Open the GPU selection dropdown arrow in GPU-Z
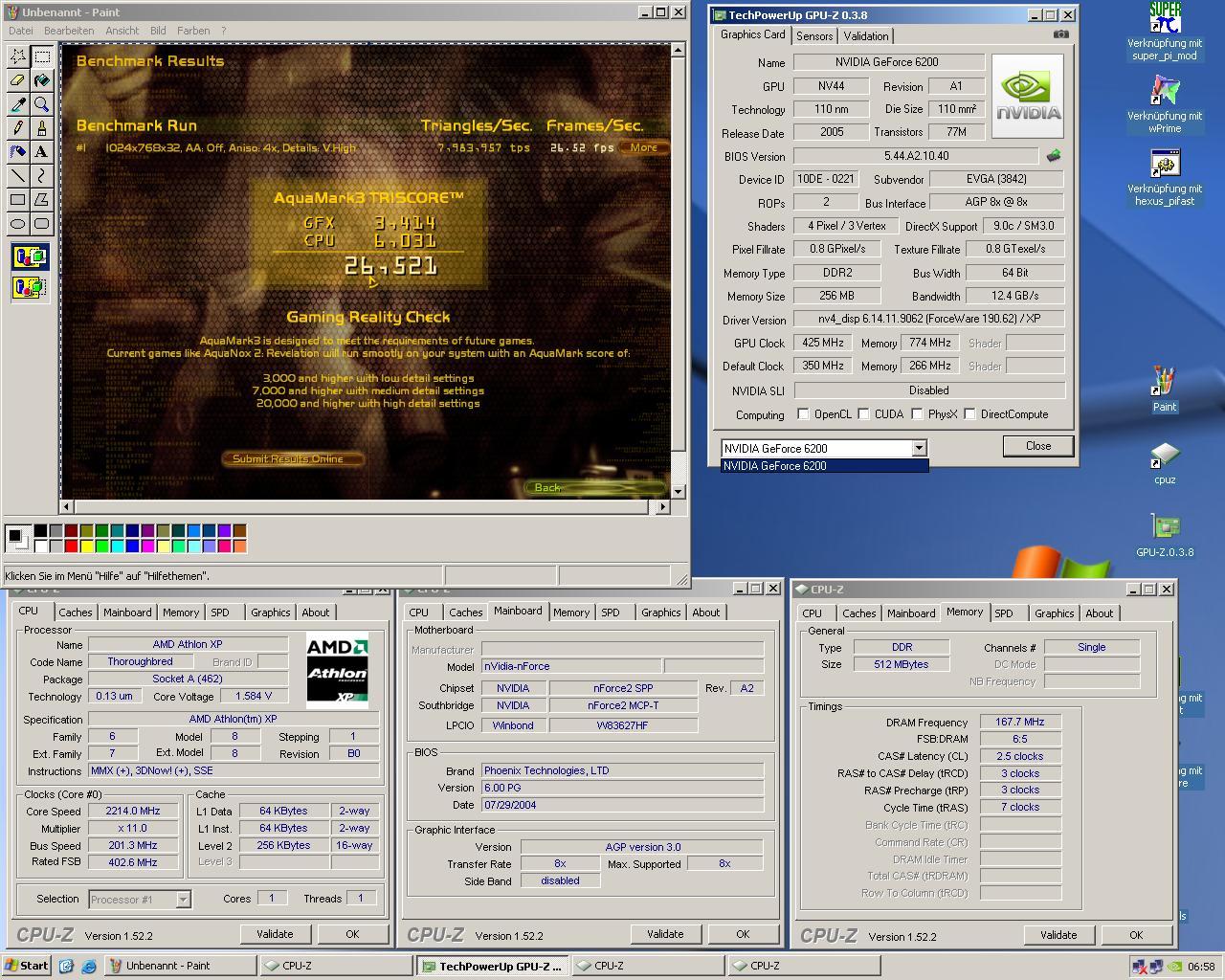Screen dimensions: 1225x980 pyautogui.click(x=919, y=448)
